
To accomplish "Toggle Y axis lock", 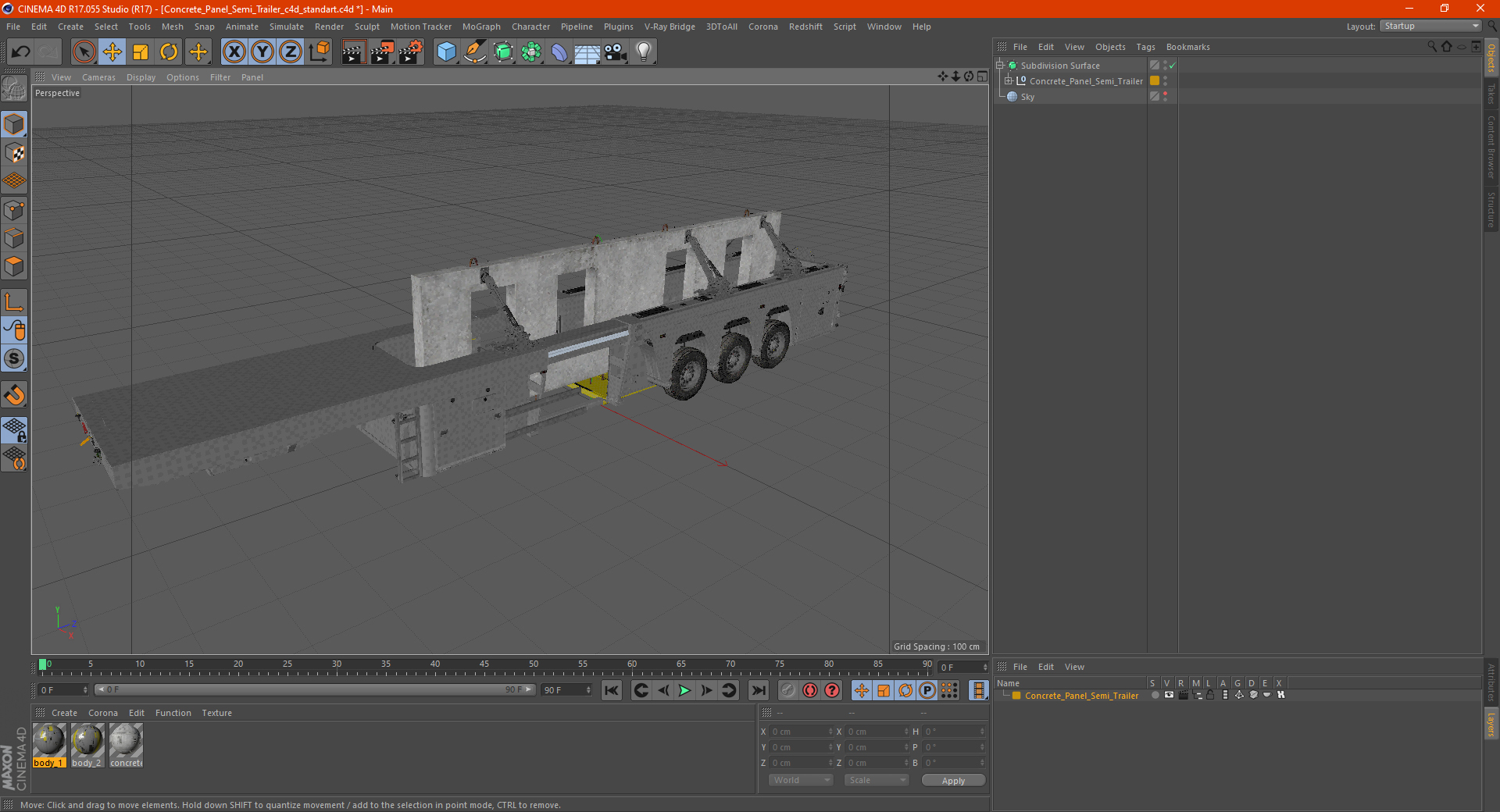I will pyautogui.click(x=262, y=52).
